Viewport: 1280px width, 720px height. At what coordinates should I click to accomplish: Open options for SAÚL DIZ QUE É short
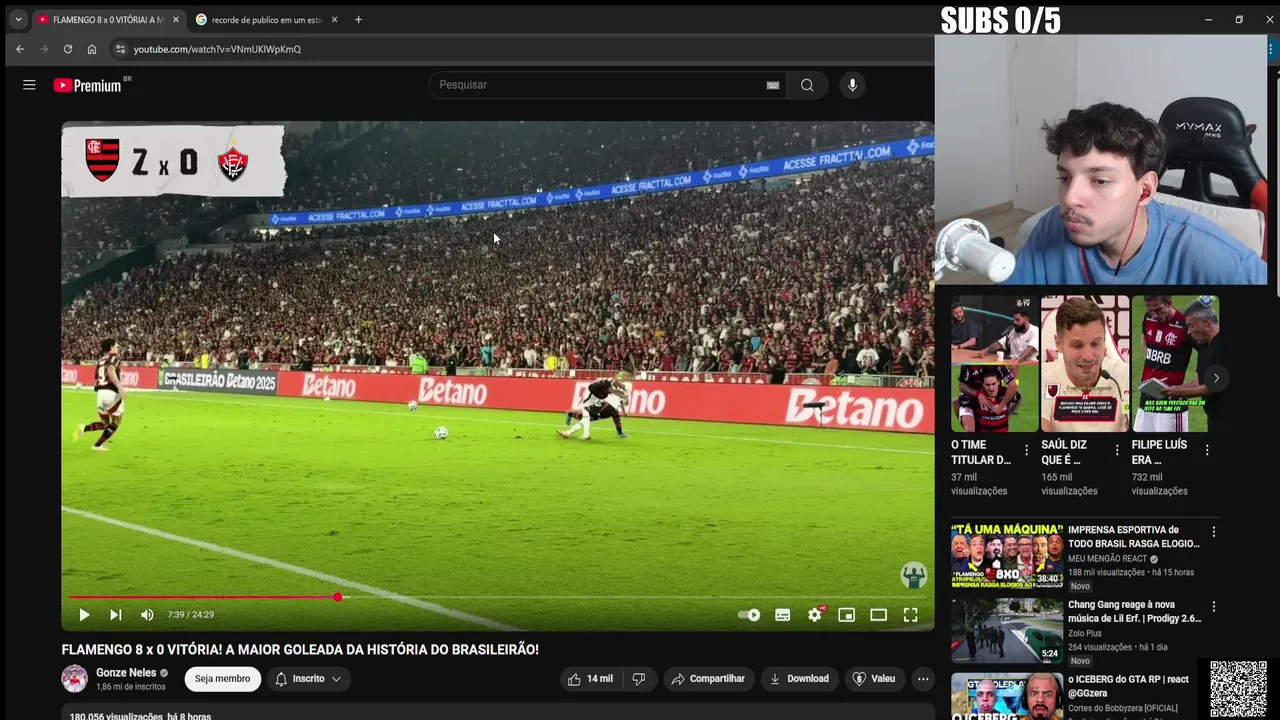point(1117,450)
